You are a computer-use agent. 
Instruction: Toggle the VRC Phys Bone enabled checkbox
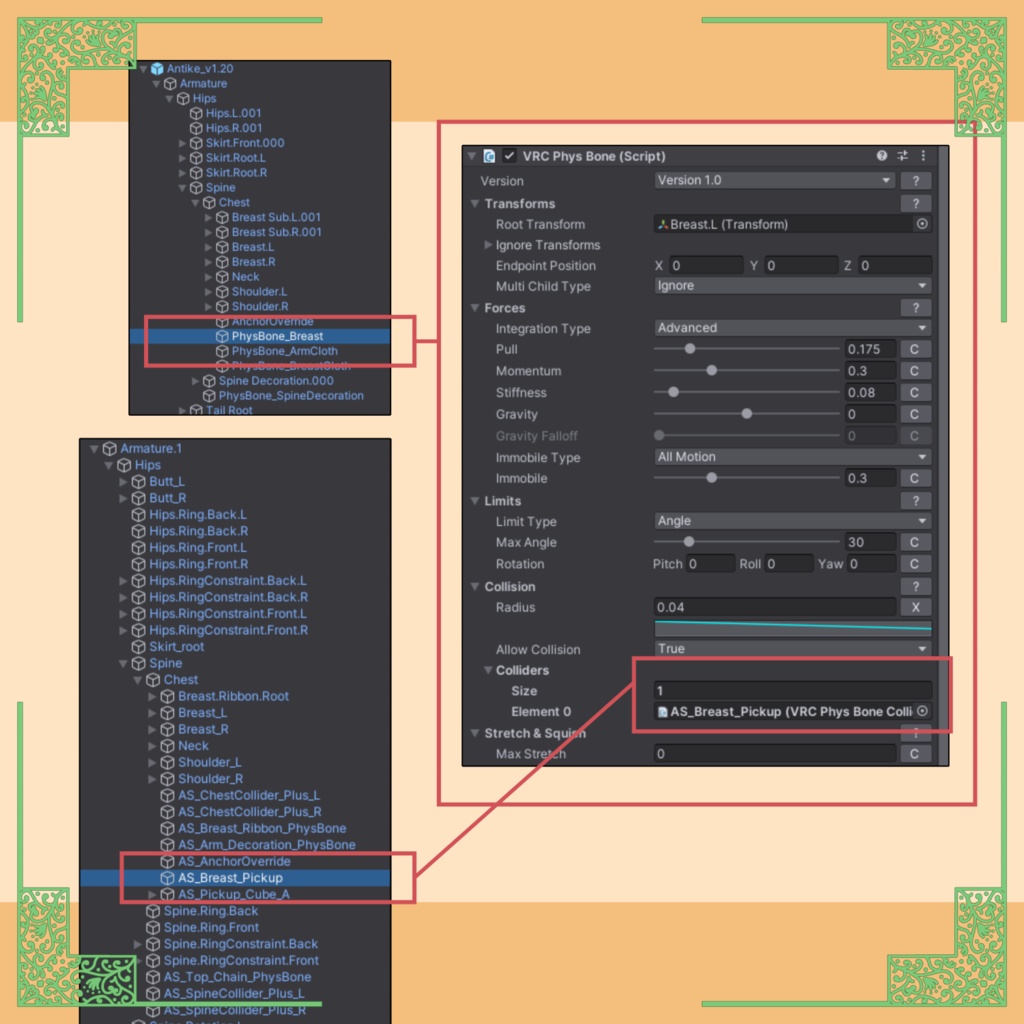pyautogui.click(x=509, y=156)
